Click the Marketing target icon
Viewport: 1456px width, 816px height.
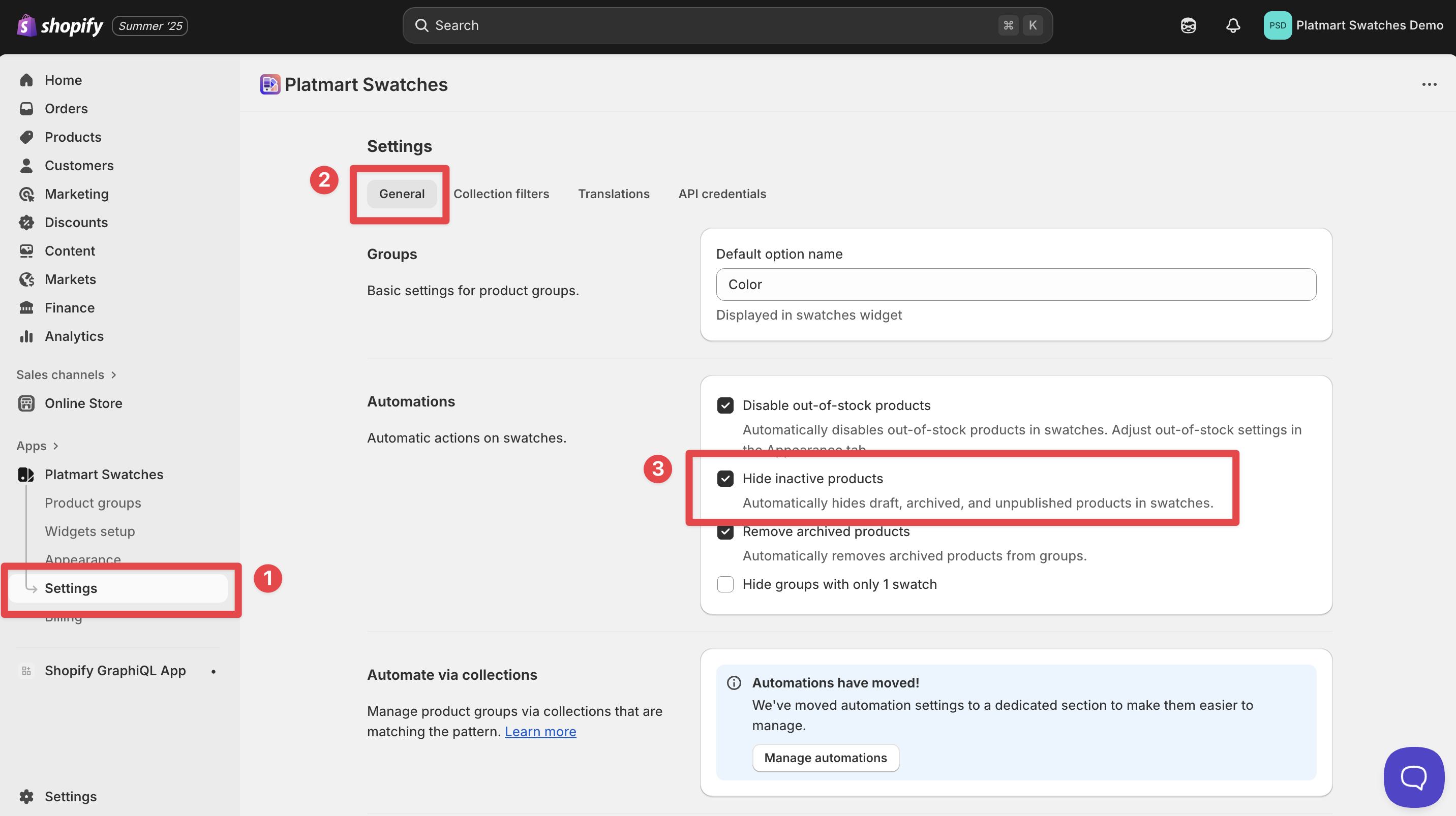[x=26, y=194]
